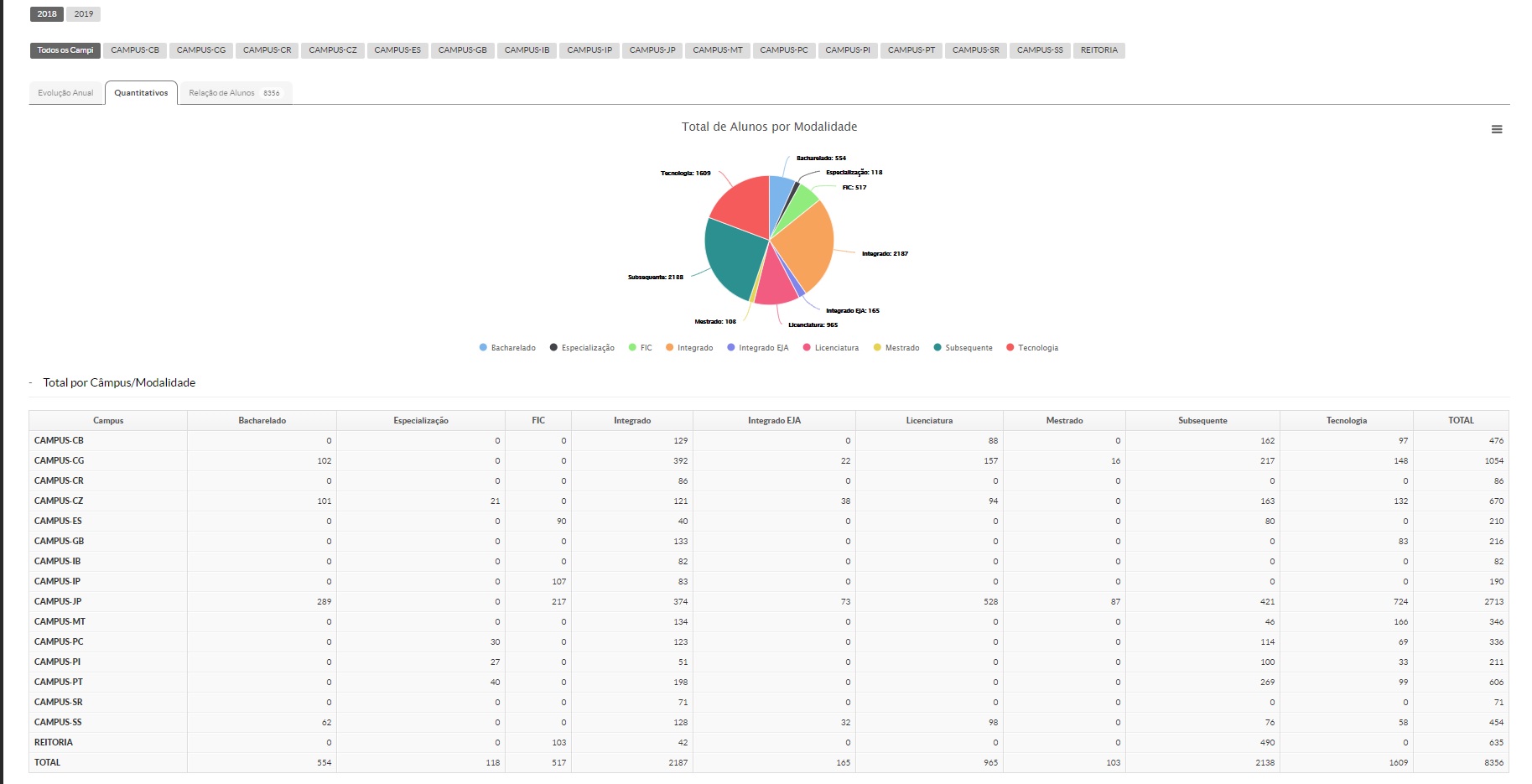This screenshot has width=1532, height=784.
Task: Switch to the Evolução Anual tab
Action: pos(65,93)
